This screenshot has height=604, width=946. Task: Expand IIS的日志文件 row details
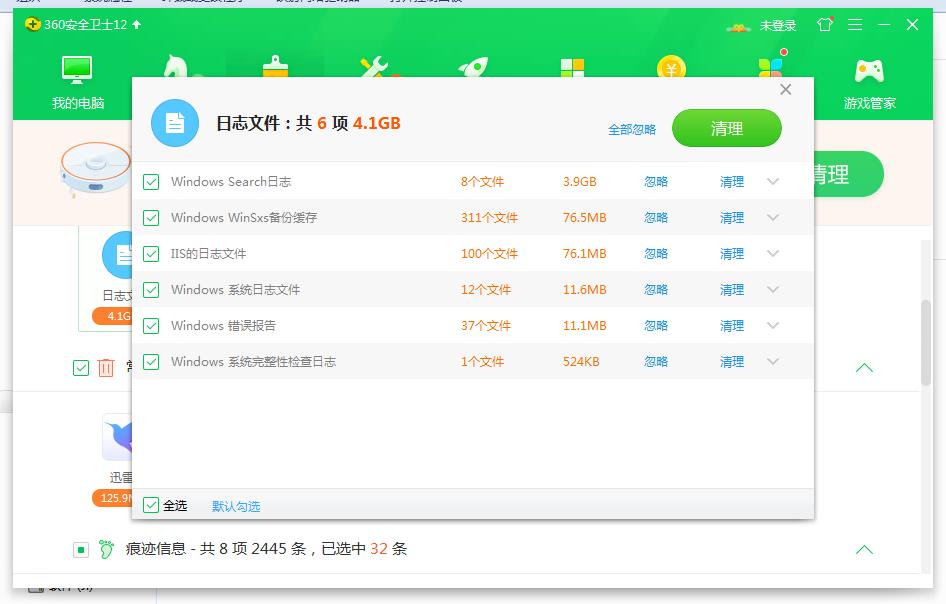773,254
